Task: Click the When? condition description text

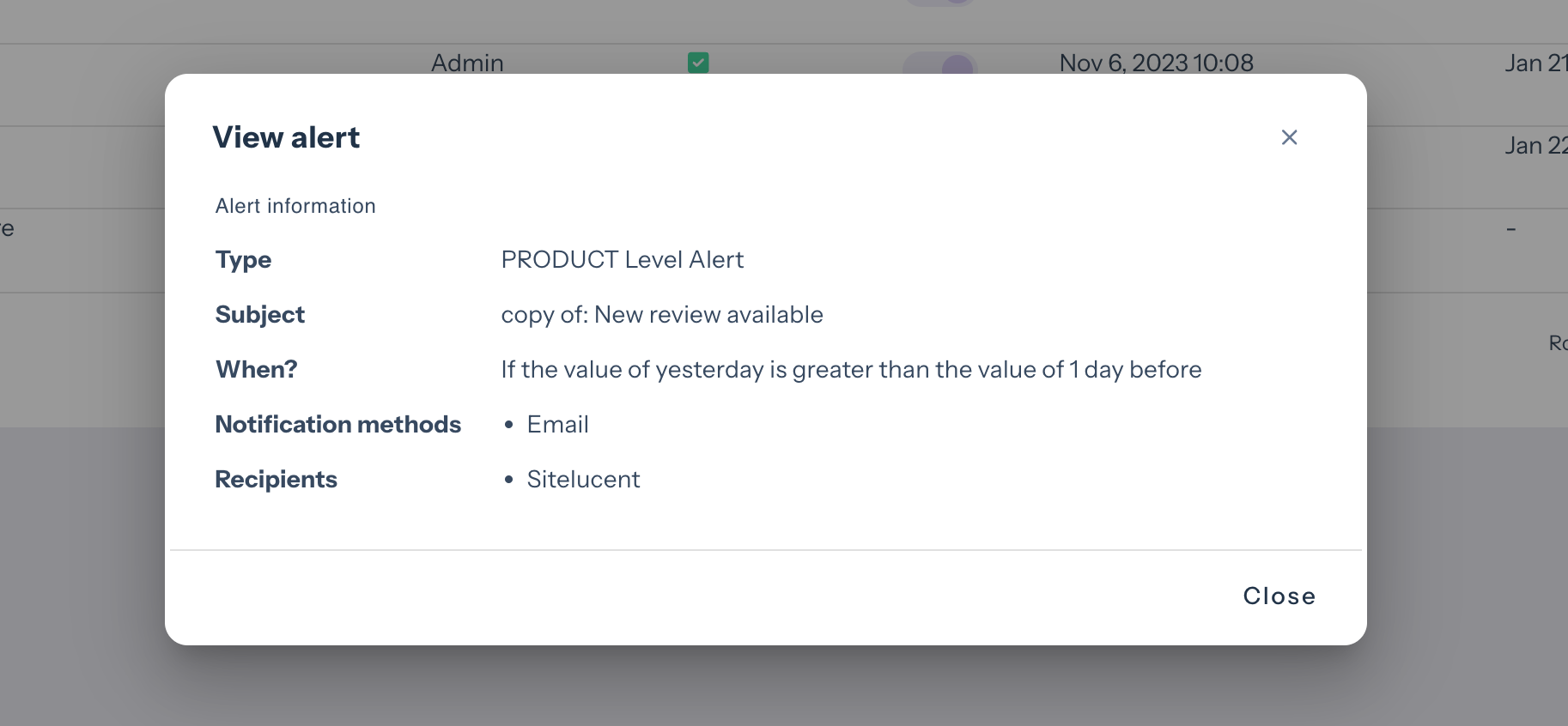Action: click(850, 369)
